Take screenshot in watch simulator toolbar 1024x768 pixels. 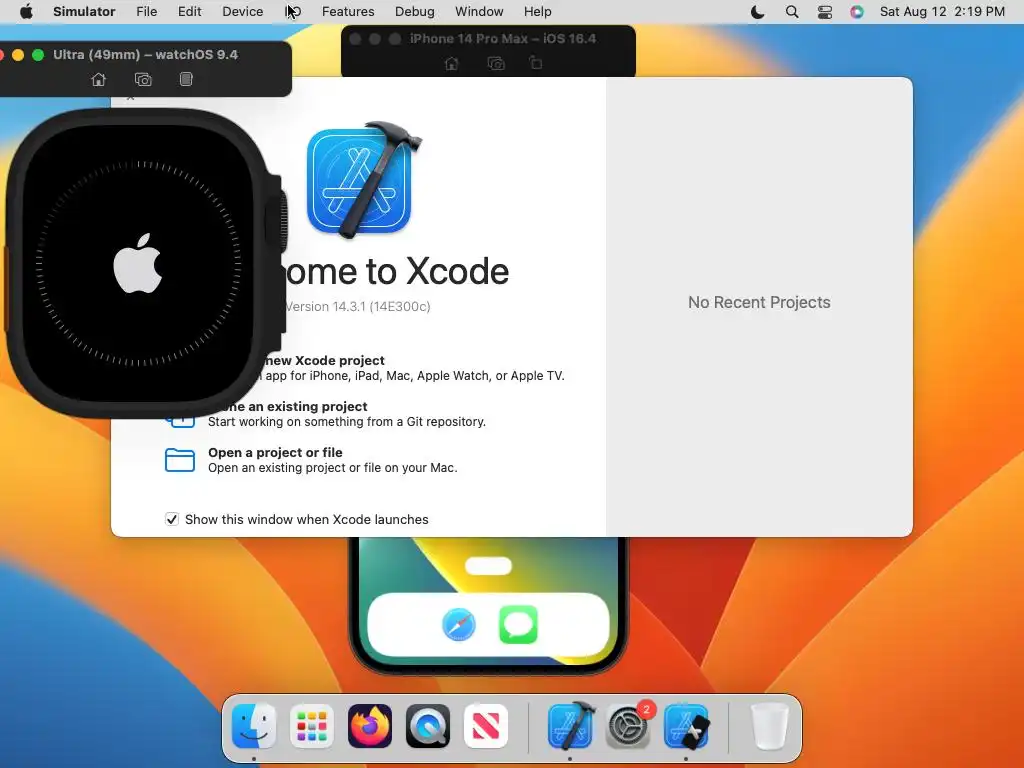pos(143,80)
